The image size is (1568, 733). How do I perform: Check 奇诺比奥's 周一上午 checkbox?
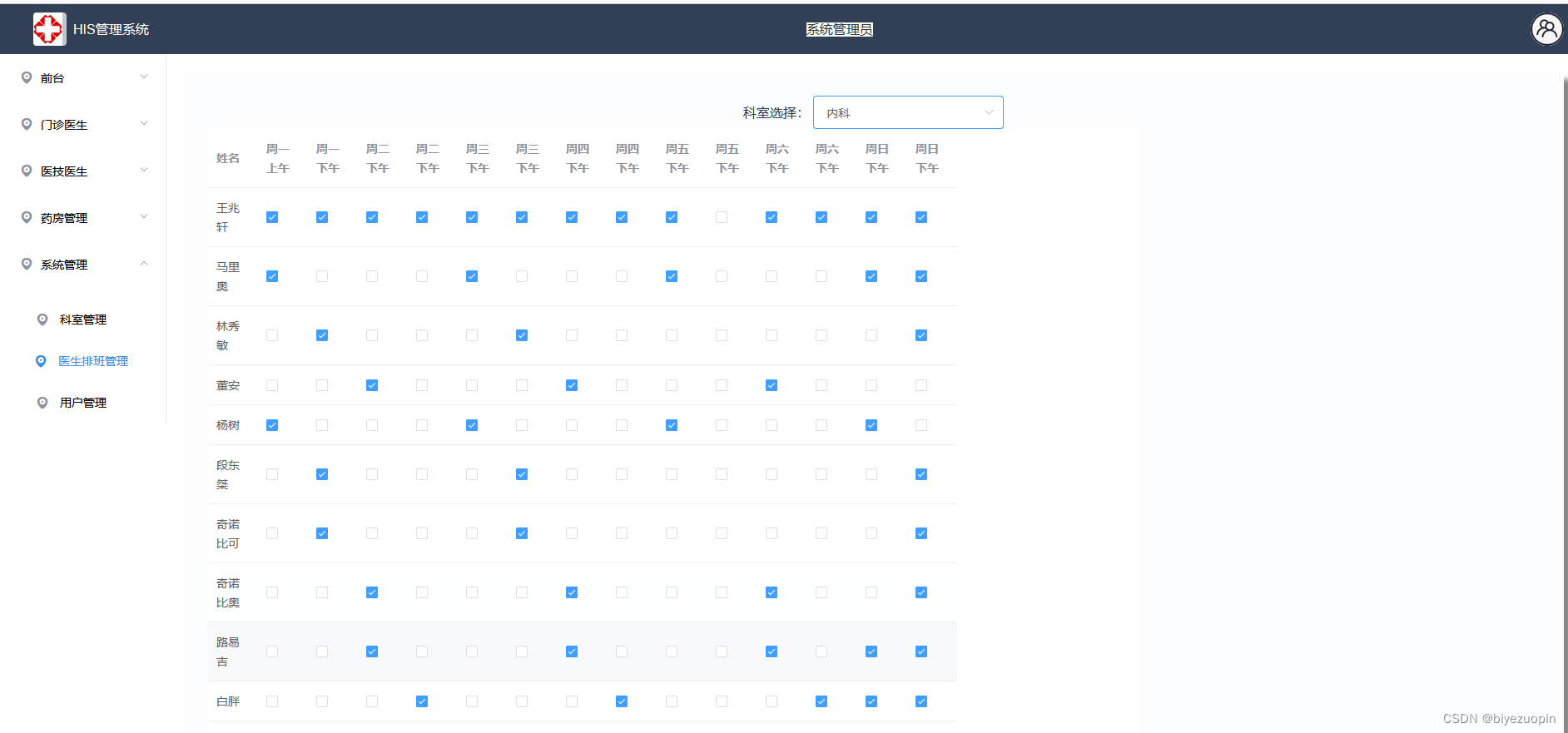tap(272, 592)
